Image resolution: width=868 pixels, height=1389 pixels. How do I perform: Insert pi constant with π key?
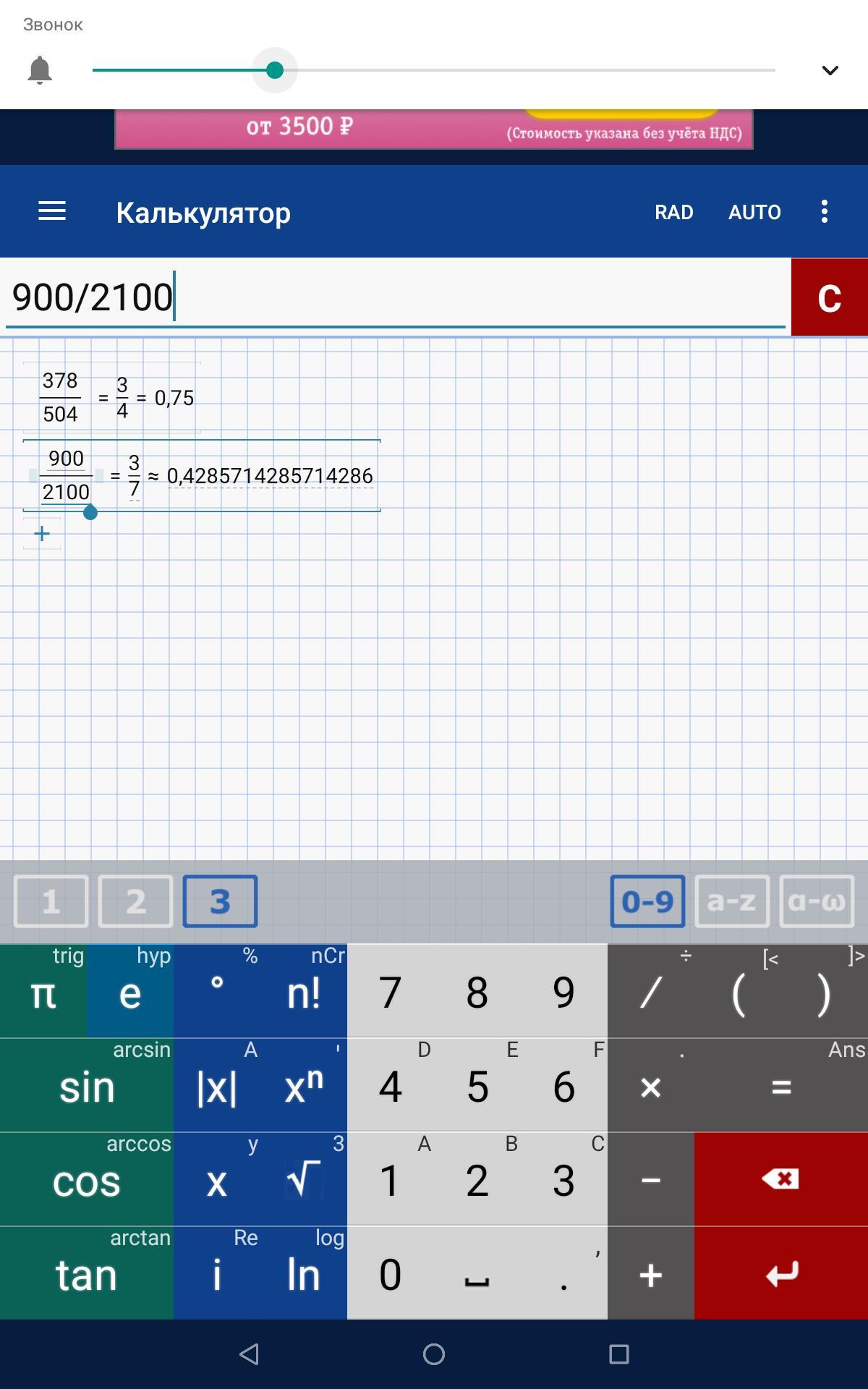pyautogui.click(x=43, y=993)
